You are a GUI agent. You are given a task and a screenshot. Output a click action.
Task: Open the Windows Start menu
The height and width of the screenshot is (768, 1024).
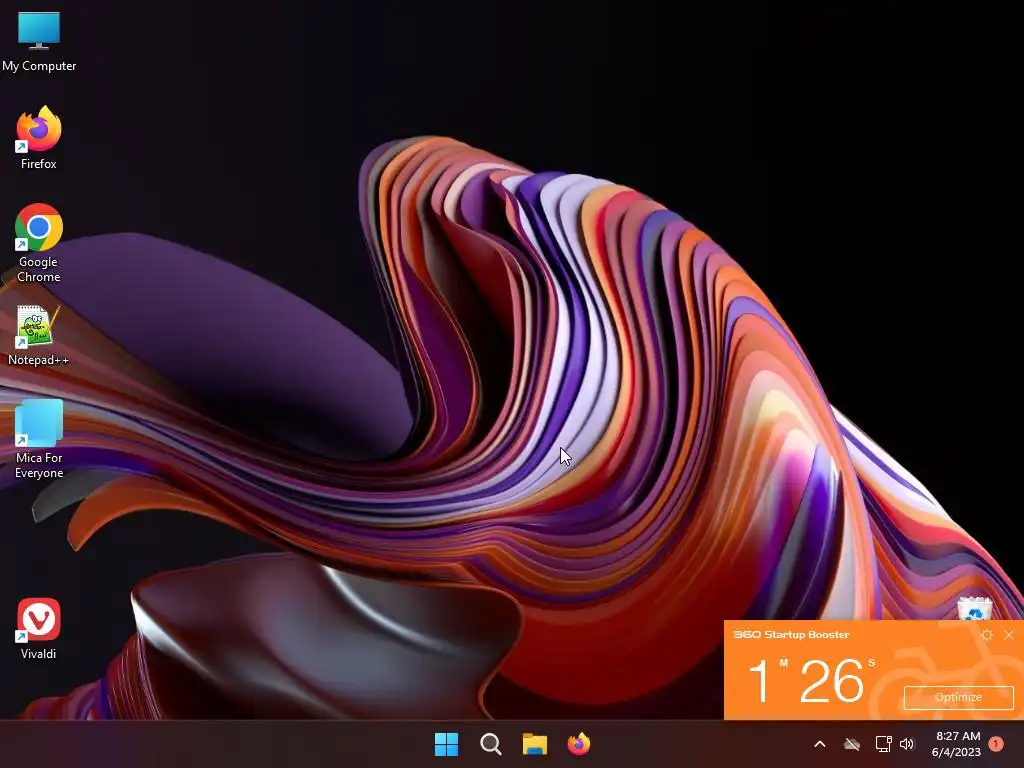pyautogui.click(x=447, y=744)
